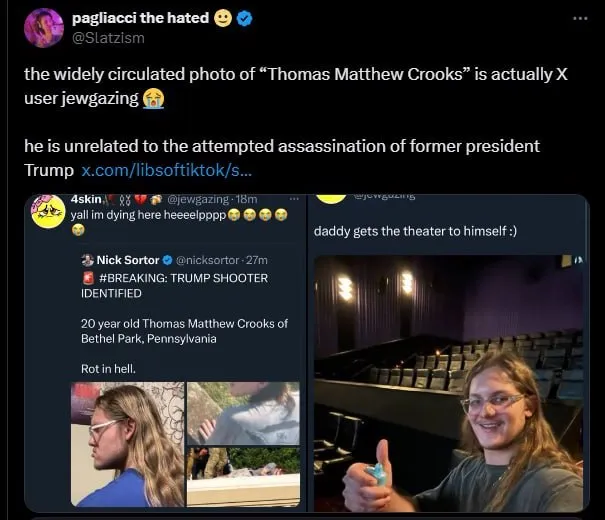Open tweet options three-dot menu
The width and height of the screenshot is (605, 520).
click(x=580, y=18)
